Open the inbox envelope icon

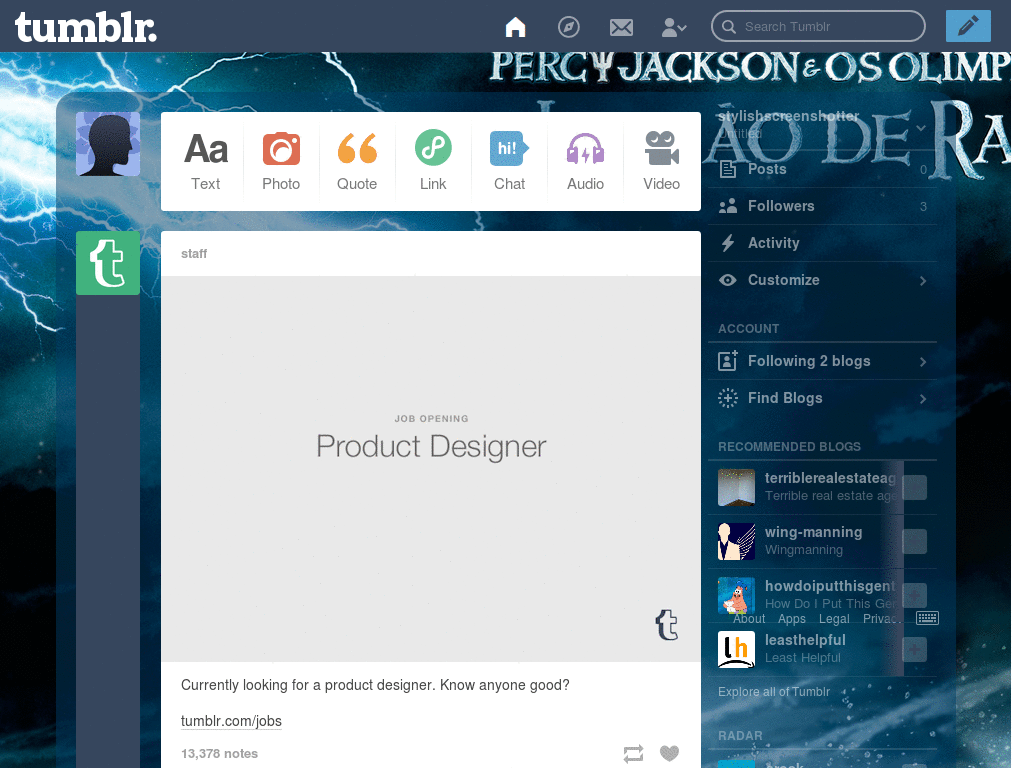621,27
